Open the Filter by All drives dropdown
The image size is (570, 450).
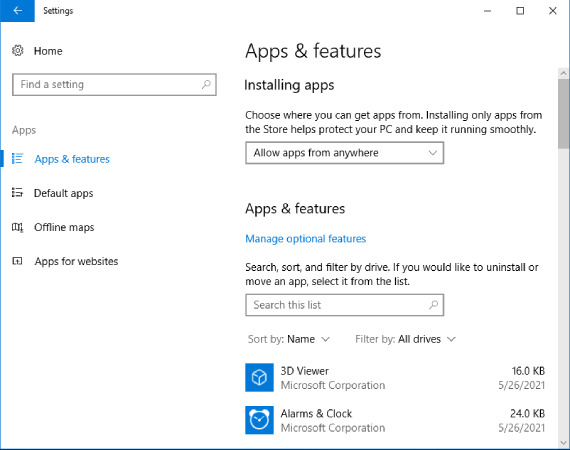[405, 339]
